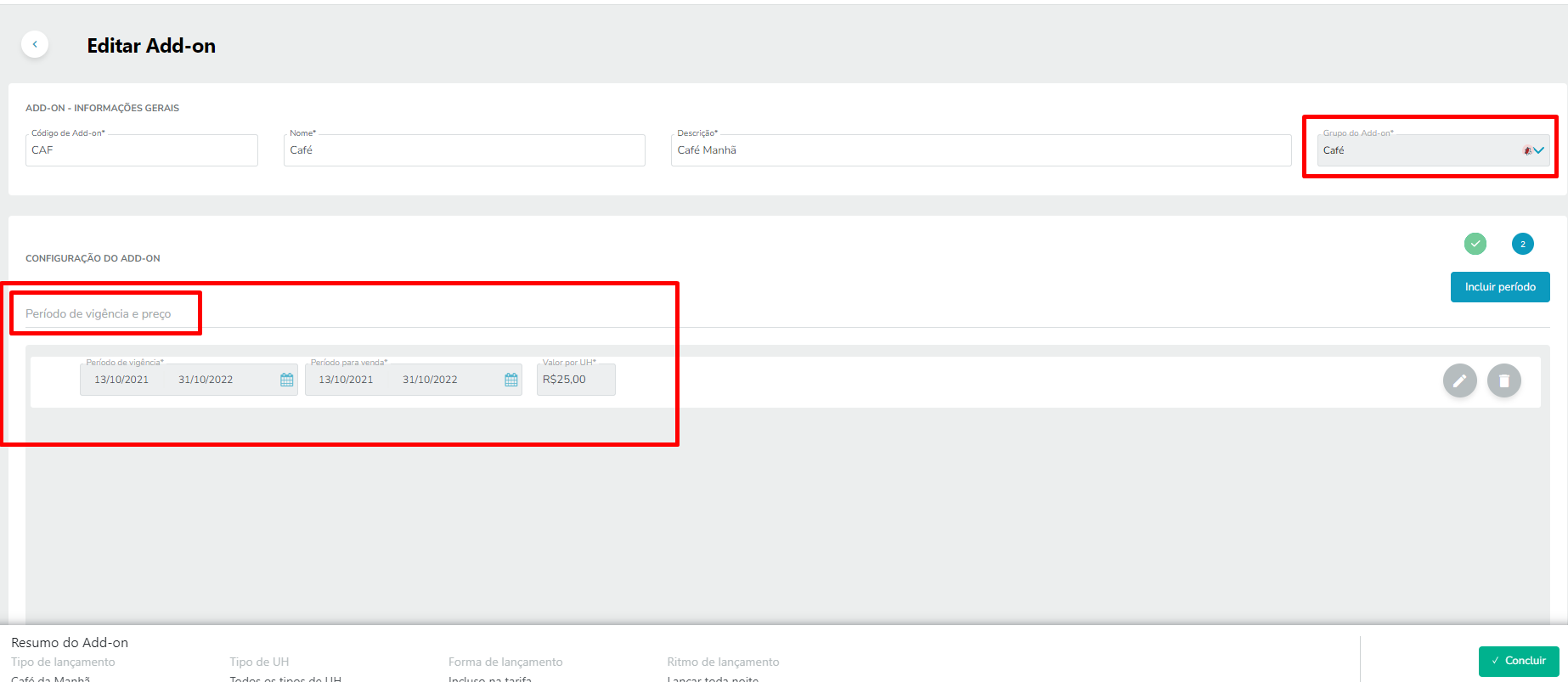The width and height of the screenshot is (1568, 682).
Task: Click the CONFIGURAÇÃO DO ADD-ON heading
Action: [x=93, y=258]
